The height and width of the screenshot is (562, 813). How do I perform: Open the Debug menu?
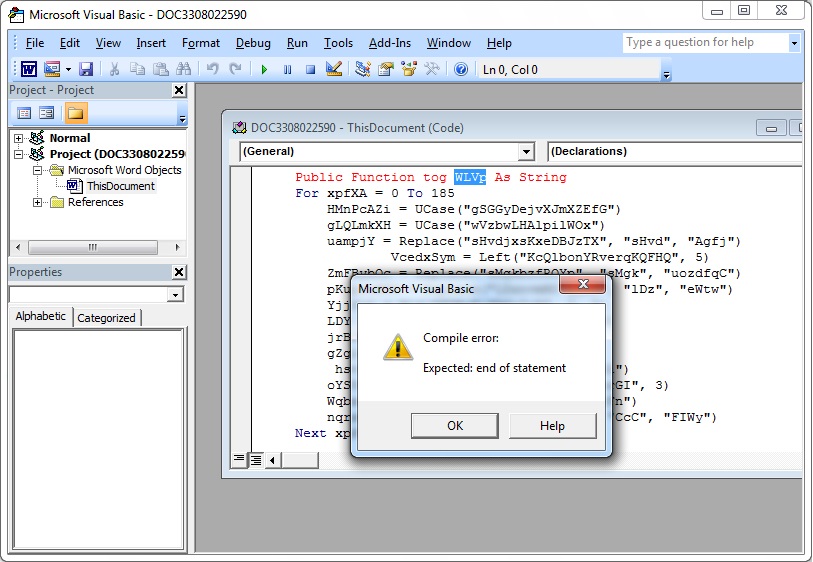click(x=253, y=43)
